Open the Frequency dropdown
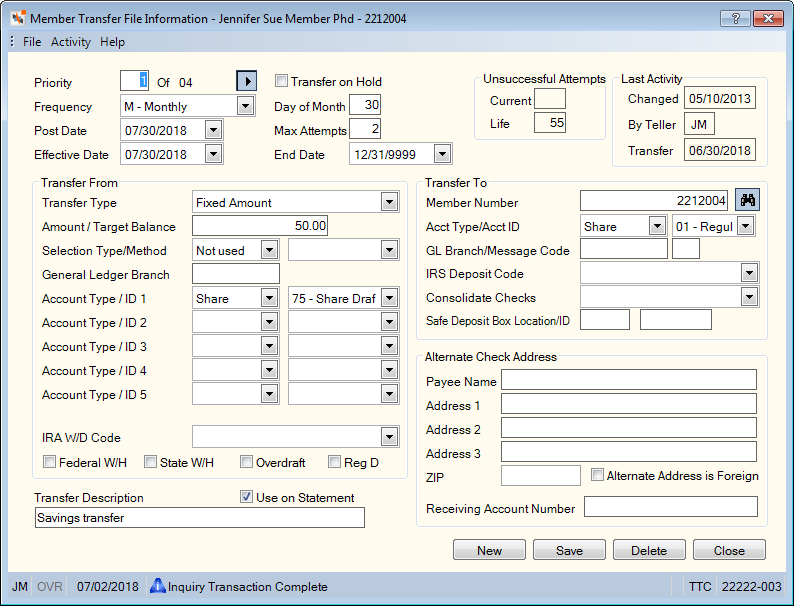This screenshot has width=794, height=606. 245,106
